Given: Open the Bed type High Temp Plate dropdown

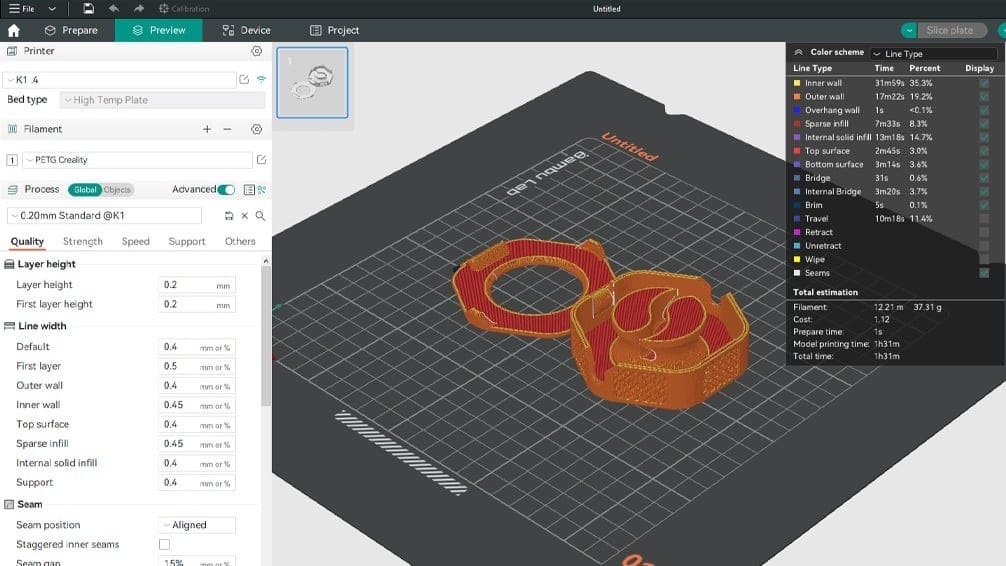Looking at the screenshot, I should 163,99.
